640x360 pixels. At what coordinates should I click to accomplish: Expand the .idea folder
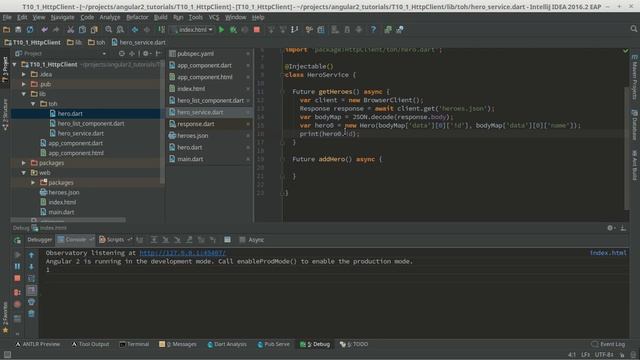24,74
